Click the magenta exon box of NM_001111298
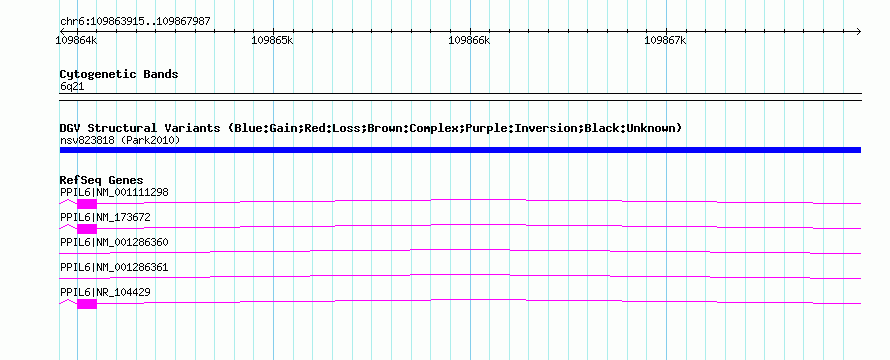The image size is (890, 360). (x=87, y=204)
